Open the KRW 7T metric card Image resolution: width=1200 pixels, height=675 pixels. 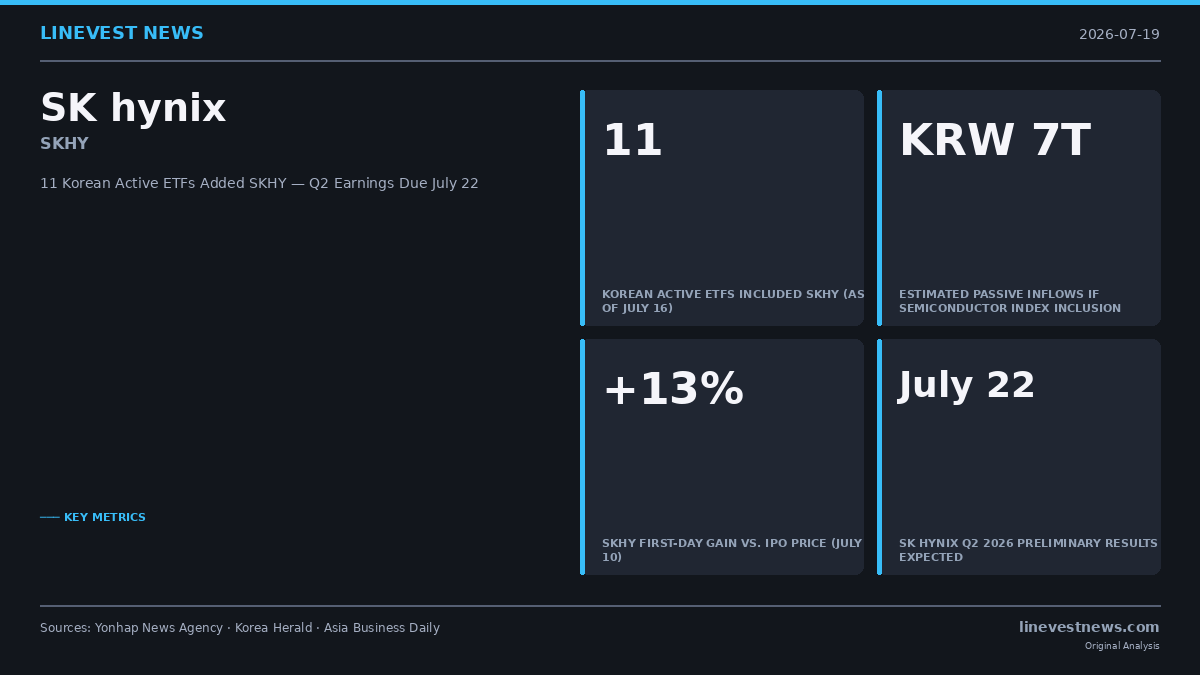[x=1019, y=208]
